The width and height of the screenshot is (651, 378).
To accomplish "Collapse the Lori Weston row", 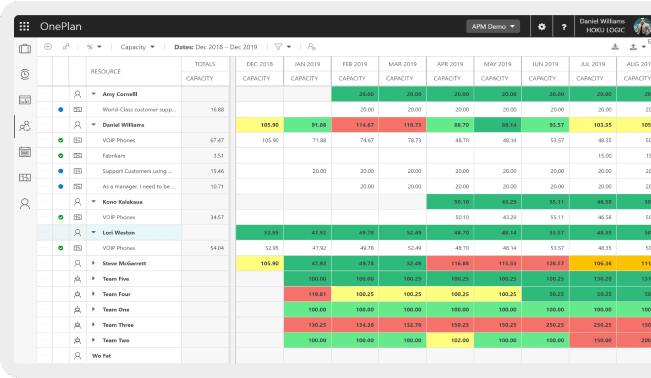I will pyautogui.click(x=93, y=233).
